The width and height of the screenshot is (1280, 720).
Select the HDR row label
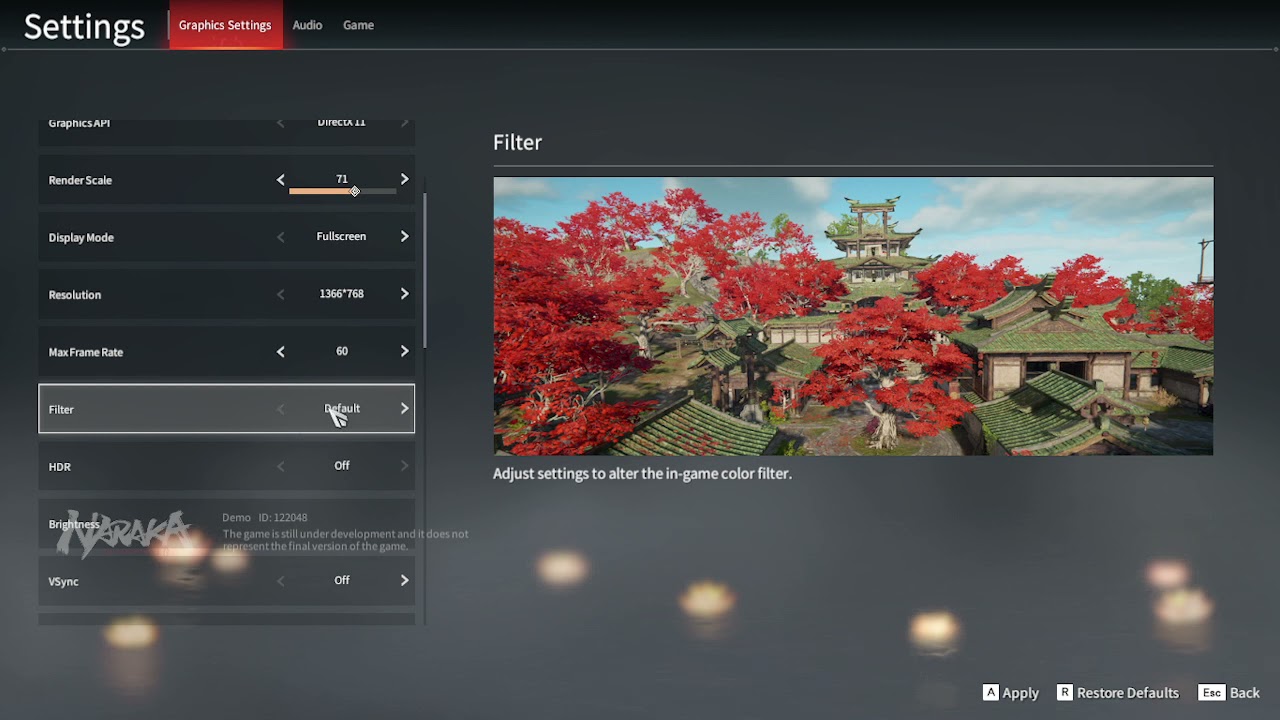60,467
